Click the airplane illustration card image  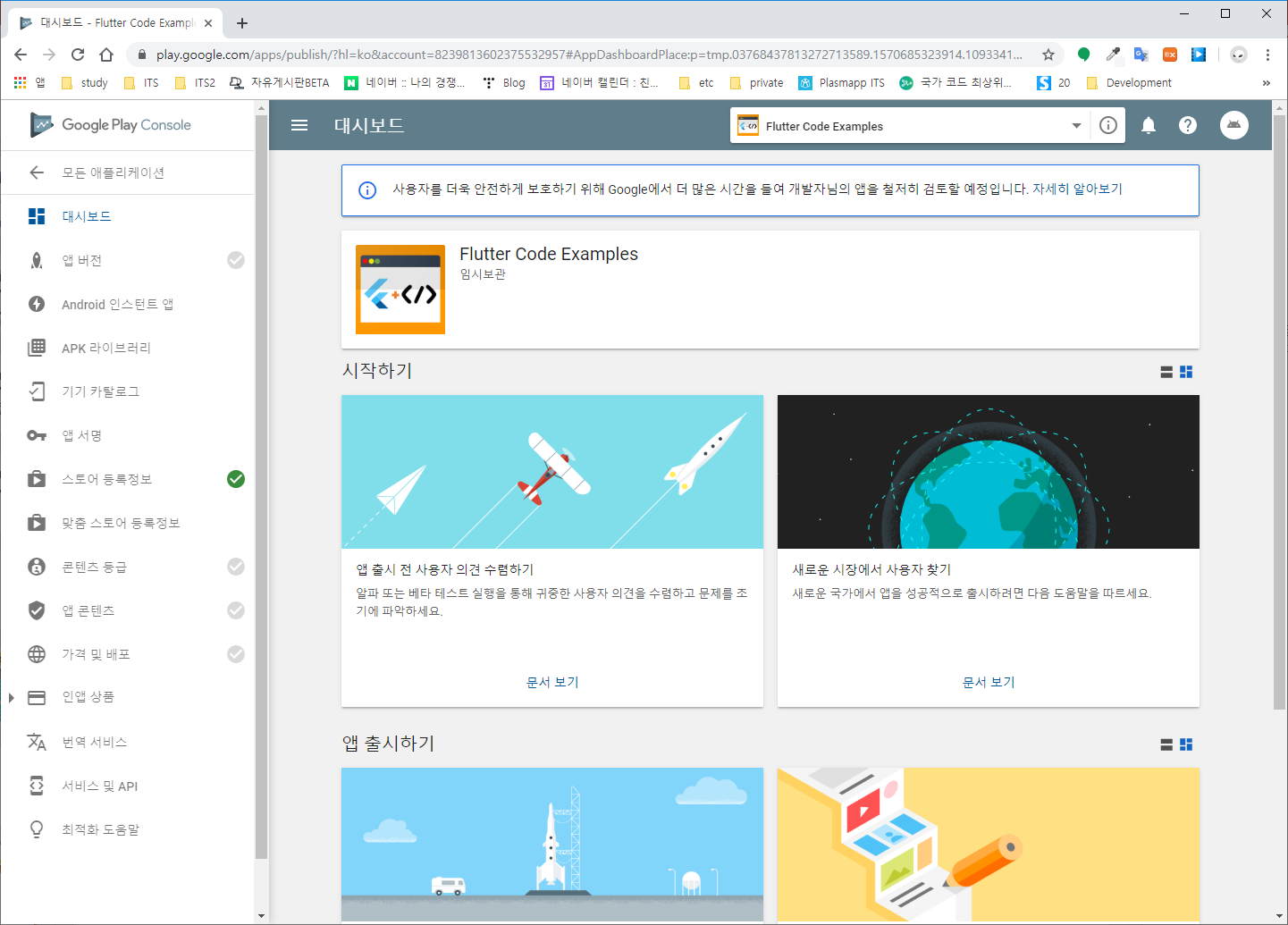[x=552, y=472]
